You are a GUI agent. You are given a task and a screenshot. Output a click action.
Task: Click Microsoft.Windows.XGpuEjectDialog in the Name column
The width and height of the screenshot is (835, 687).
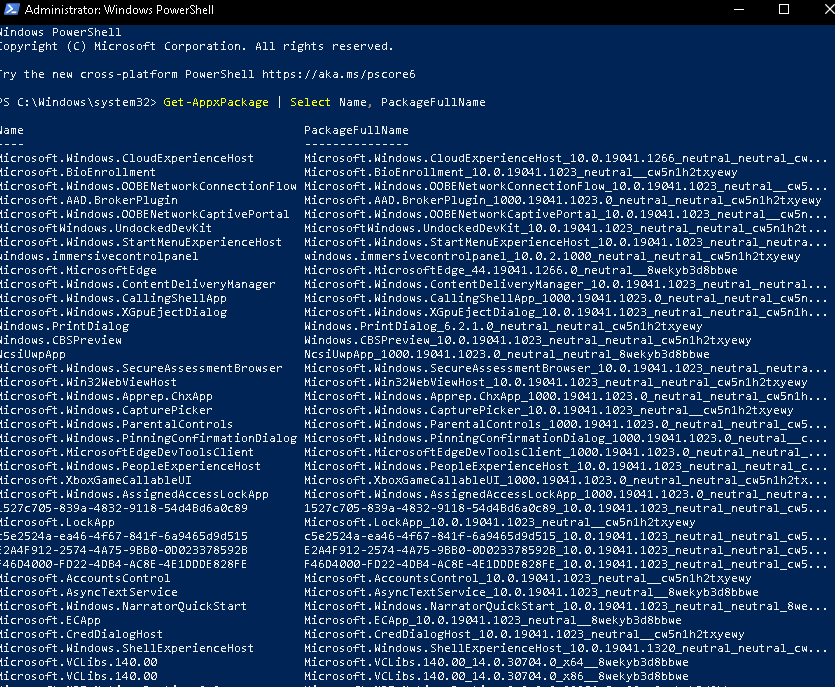tap(113, 312)
